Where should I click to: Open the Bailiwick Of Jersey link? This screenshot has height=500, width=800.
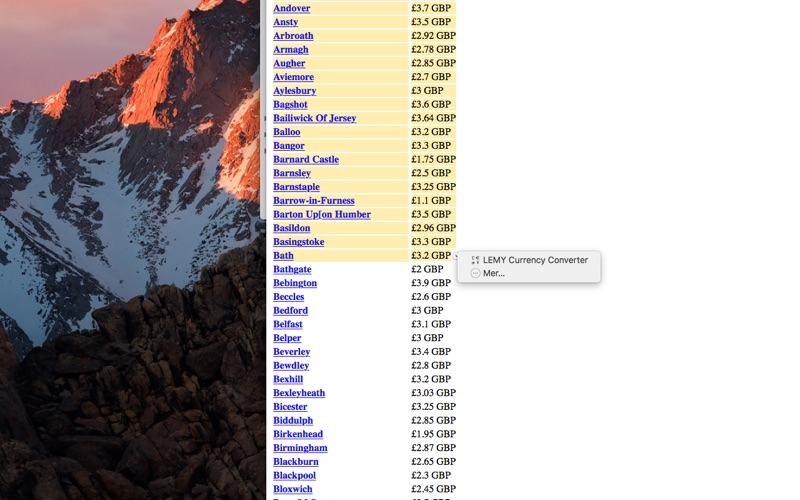(314, 118)
